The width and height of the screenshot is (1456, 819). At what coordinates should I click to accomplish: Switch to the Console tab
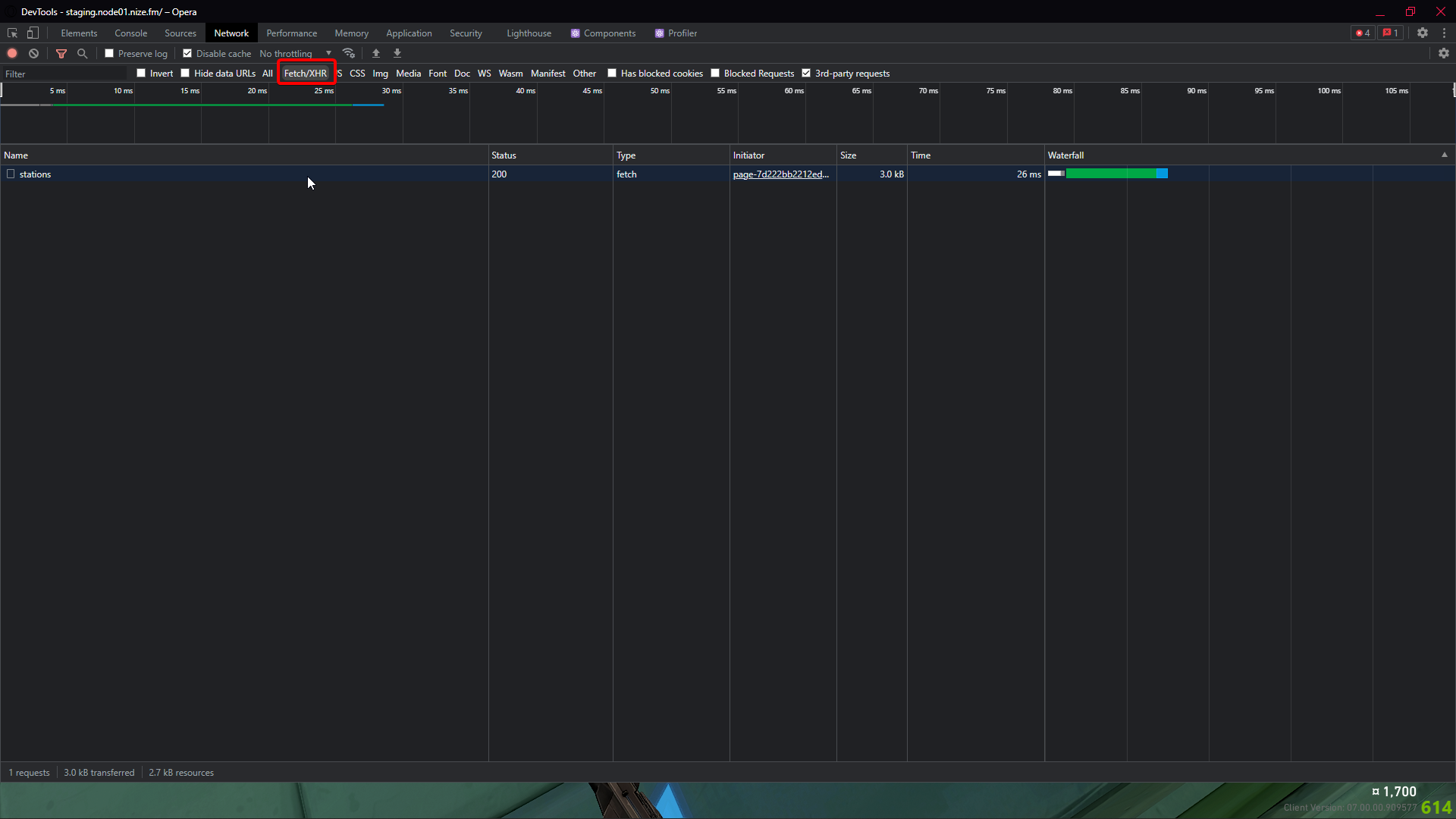pyautogui.click(x=130, y=33)
